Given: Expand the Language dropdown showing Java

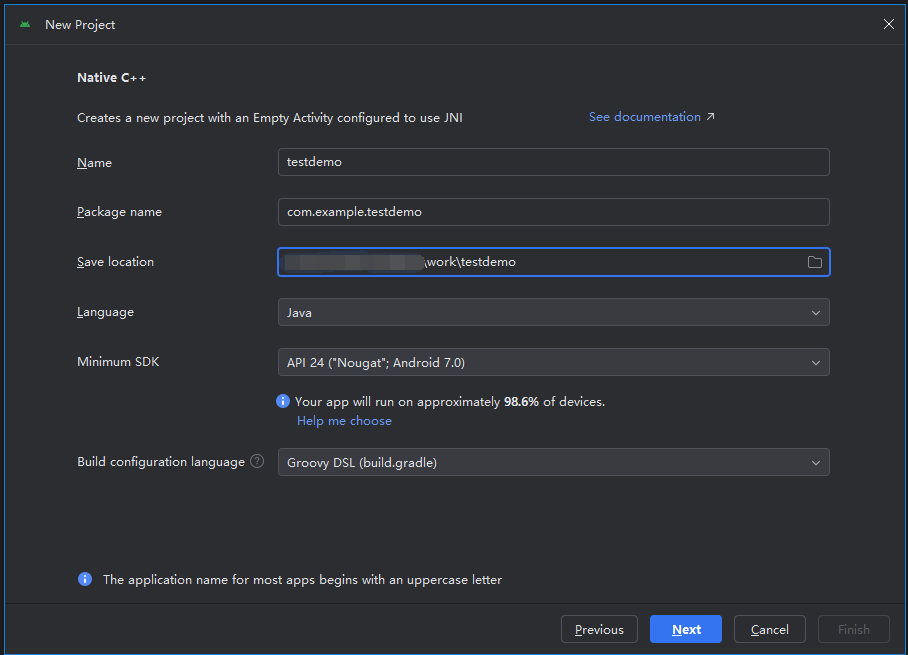Looking at the screenshot, I should [x=553, y=312].
